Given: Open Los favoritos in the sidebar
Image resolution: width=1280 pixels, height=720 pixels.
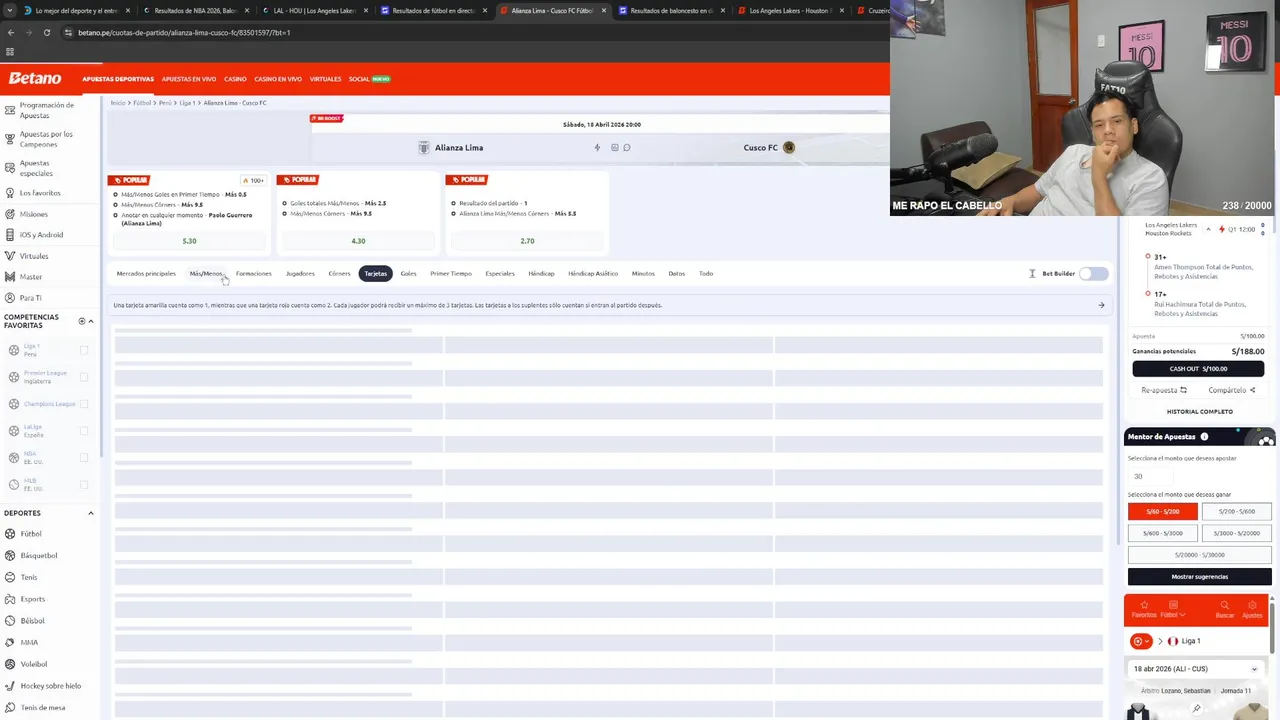Looking at the screenshot, I should pyautogui.click(x=39, y=193).
